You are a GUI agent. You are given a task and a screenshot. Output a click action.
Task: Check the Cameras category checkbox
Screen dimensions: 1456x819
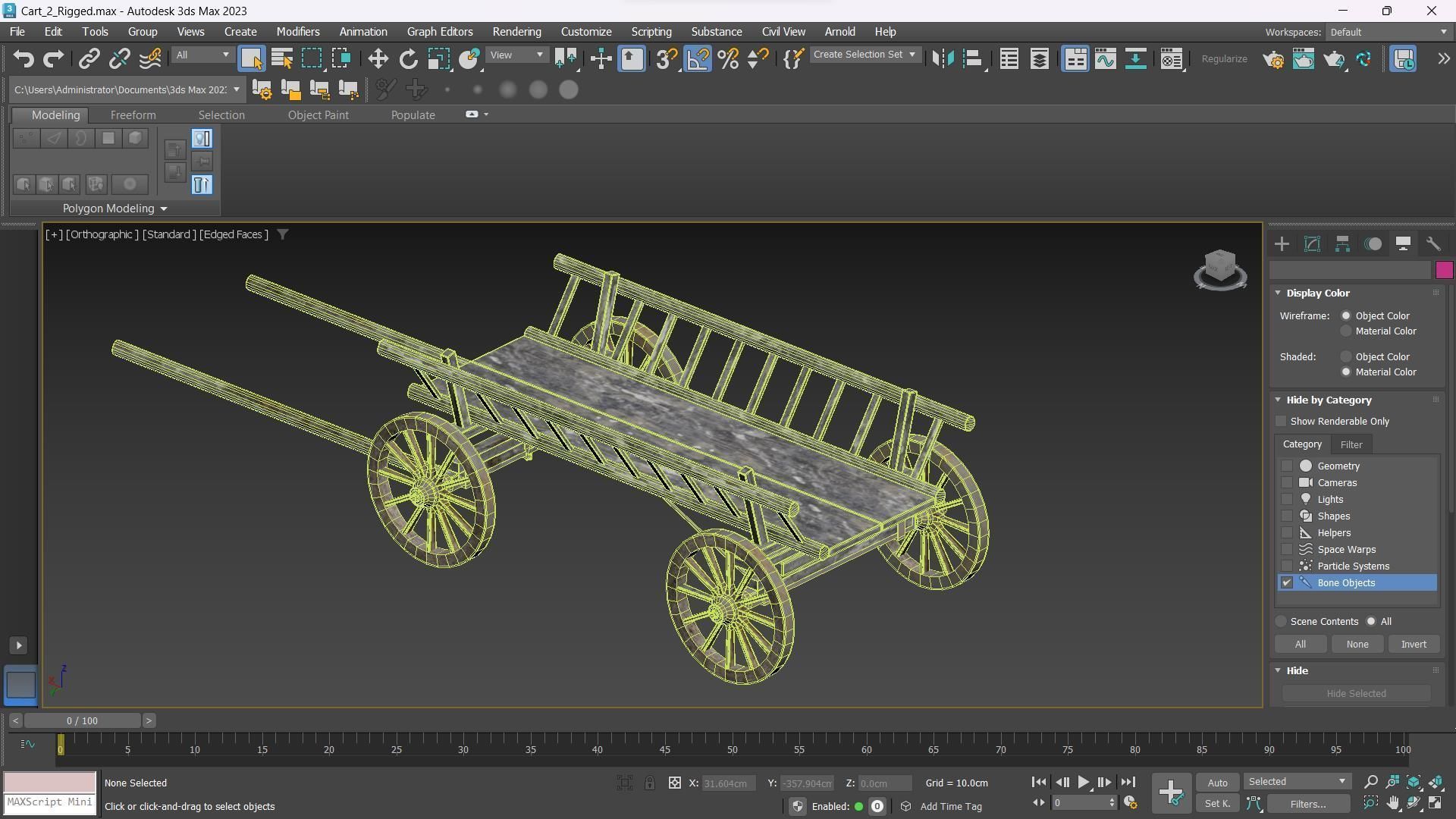(1287, 483)
